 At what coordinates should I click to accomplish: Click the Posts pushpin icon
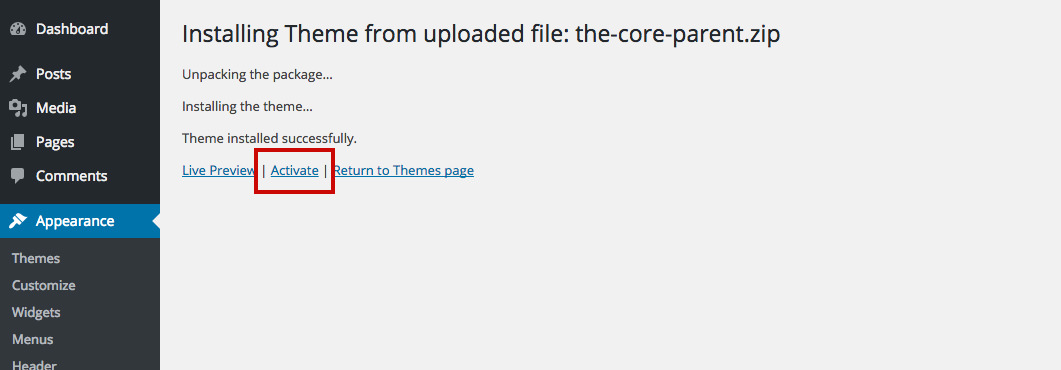click(18, 74)
